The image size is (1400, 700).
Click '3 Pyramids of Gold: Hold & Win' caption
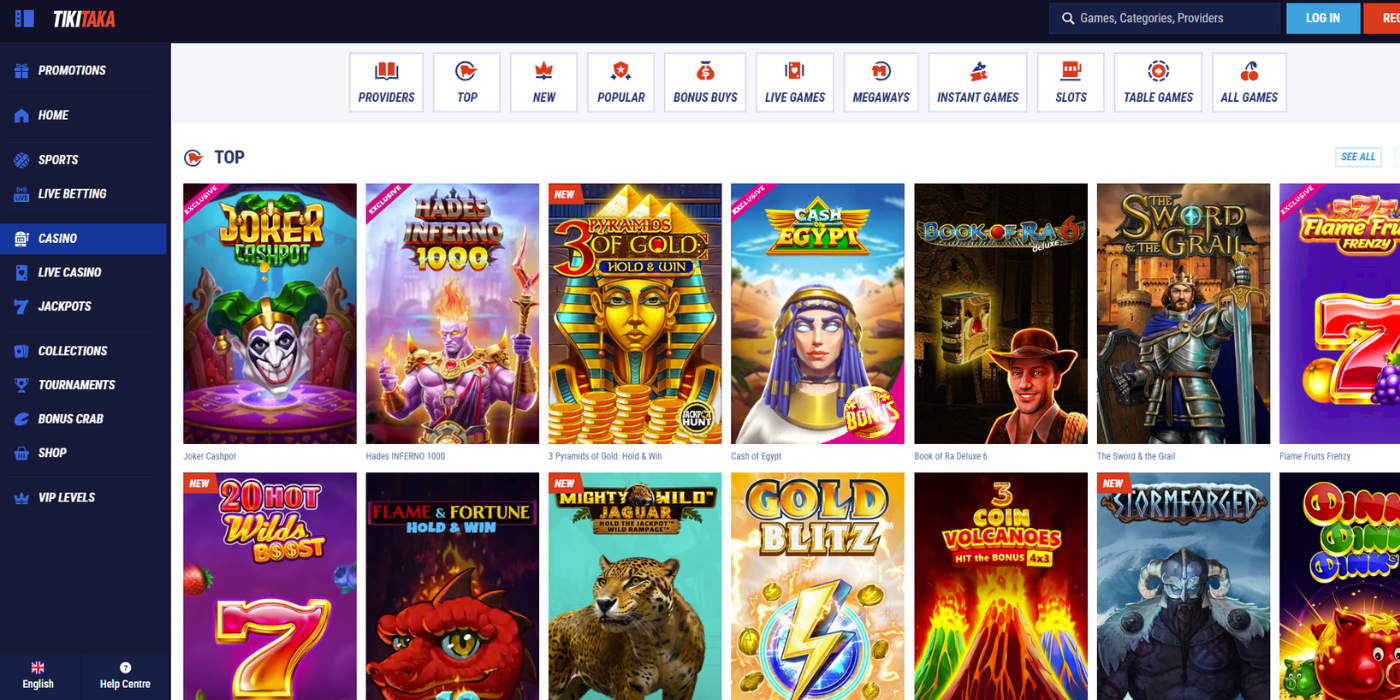(605, 457)
